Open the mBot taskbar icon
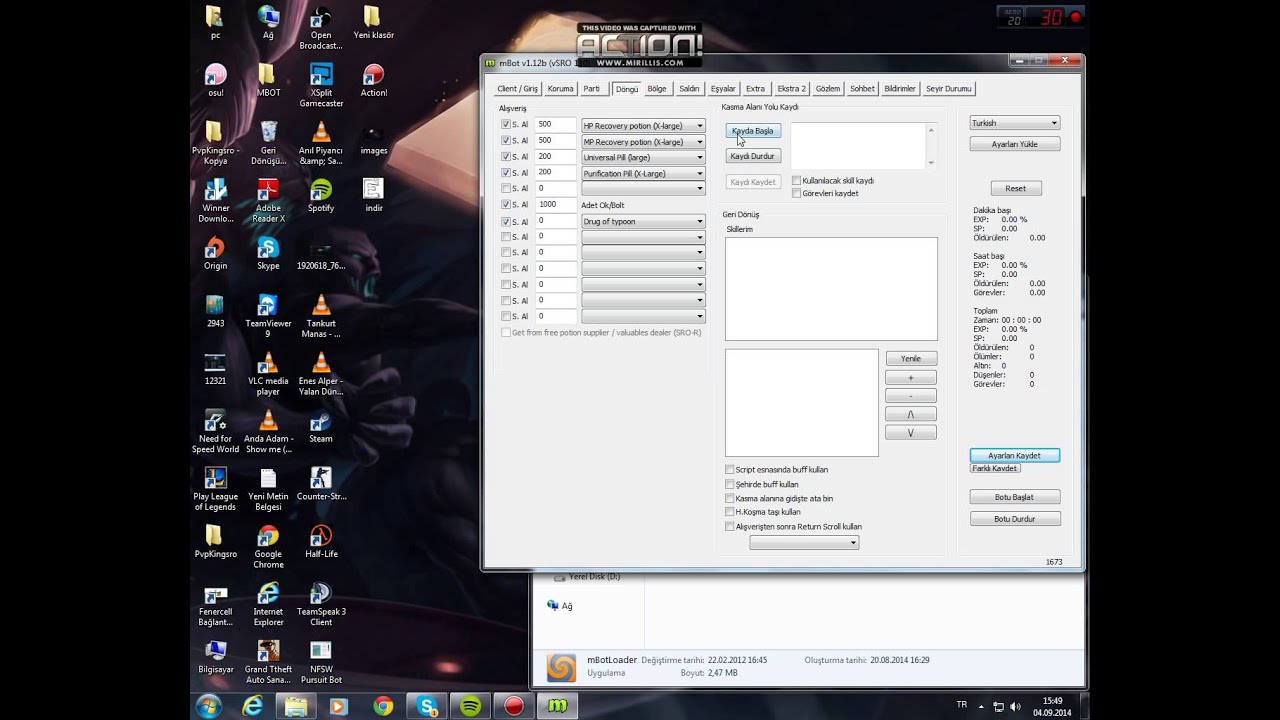This screenshot has height=720, width=1280. (x=558, y=706)
